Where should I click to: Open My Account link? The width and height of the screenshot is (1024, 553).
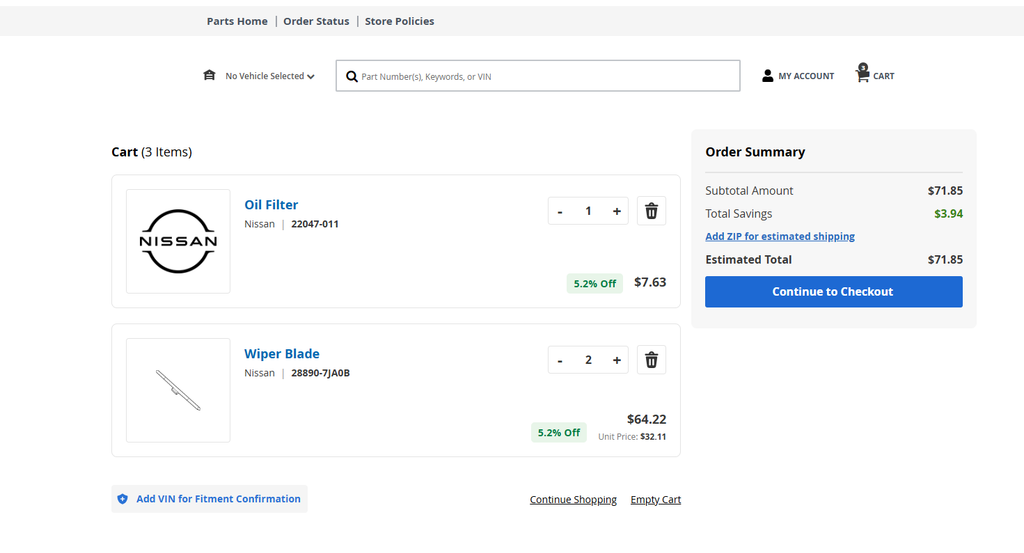pyautogui.click(x=806, y=76)
